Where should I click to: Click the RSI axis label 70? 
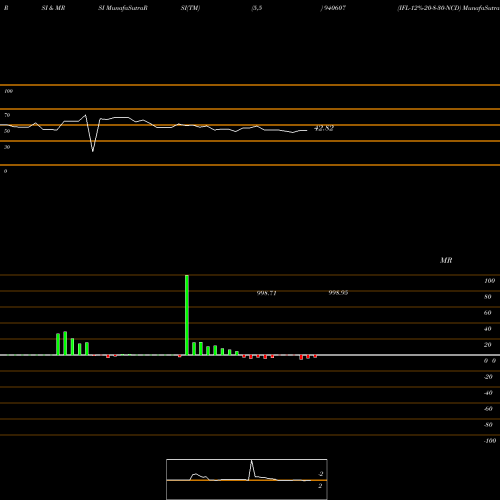pyautogui.click(x=7, y=115)
